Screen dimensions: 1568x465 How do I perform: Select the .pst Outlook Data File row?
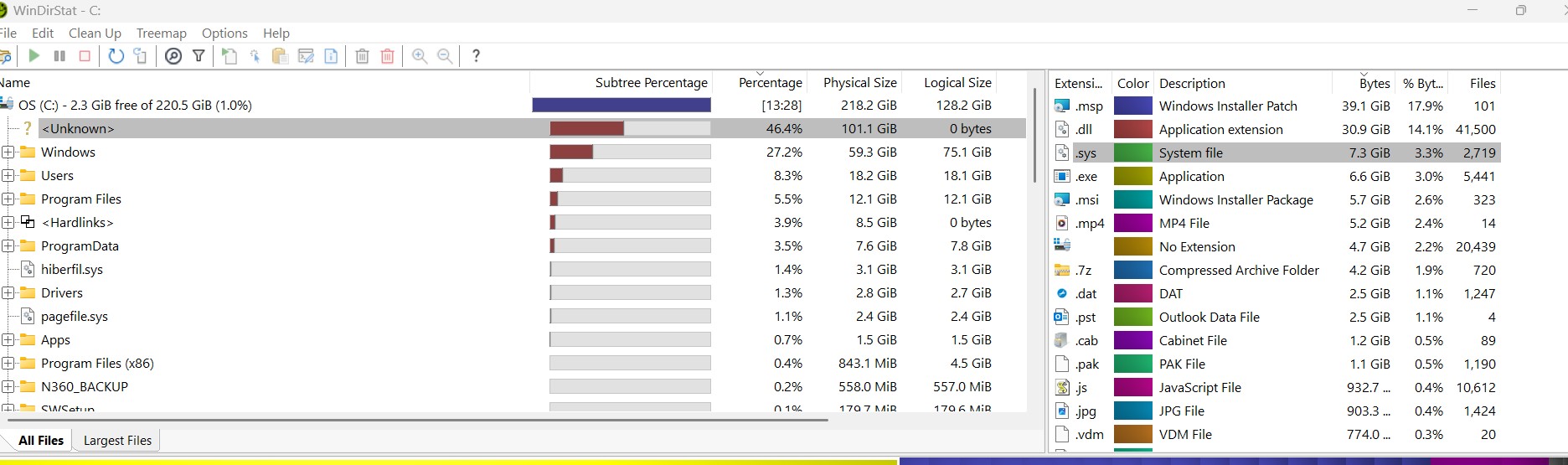coord(1275,318)
